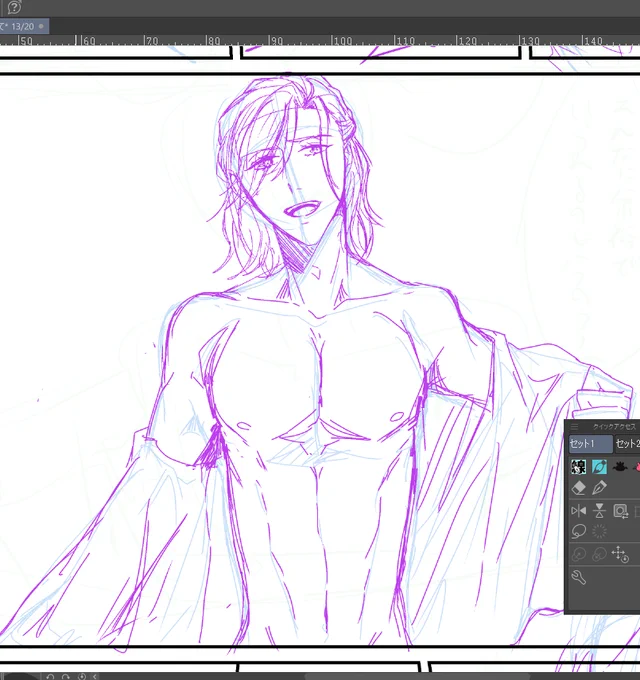Select the Lasso selection tool
The height and width of the screenshot is (680, 640).
click(x=578, y=531)
